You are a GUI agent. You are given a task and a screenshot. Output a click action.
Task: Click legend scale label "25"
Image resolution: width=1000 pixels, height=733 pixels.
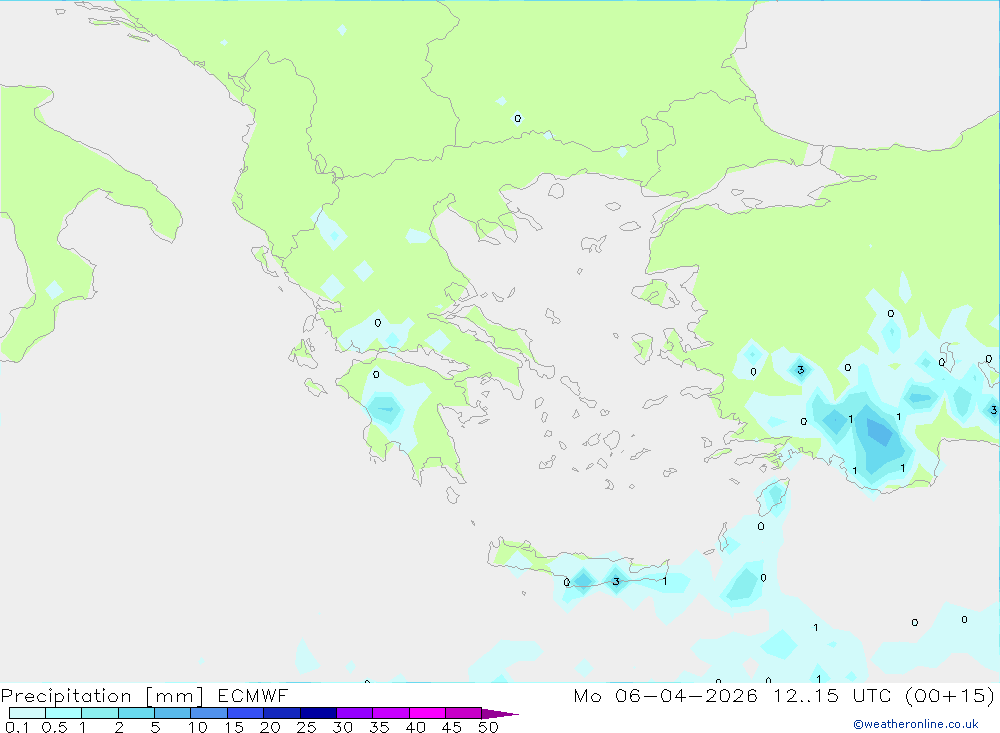306,727
